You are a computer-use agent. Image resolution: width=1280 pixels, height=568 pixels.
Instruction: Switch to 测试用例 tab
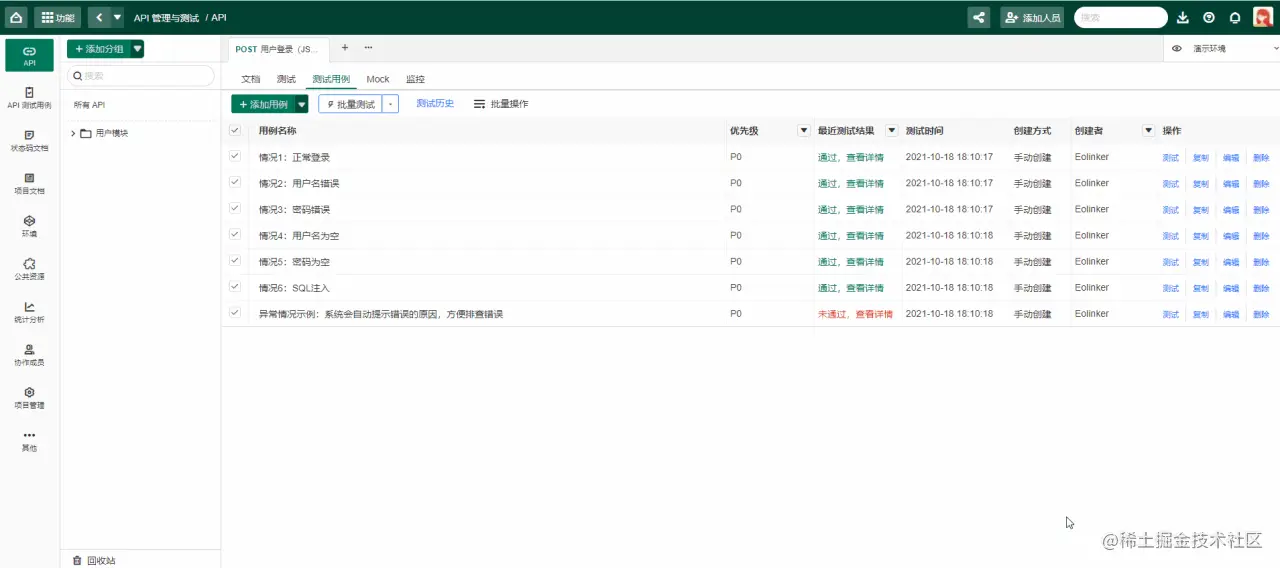[x=331, y=79]
